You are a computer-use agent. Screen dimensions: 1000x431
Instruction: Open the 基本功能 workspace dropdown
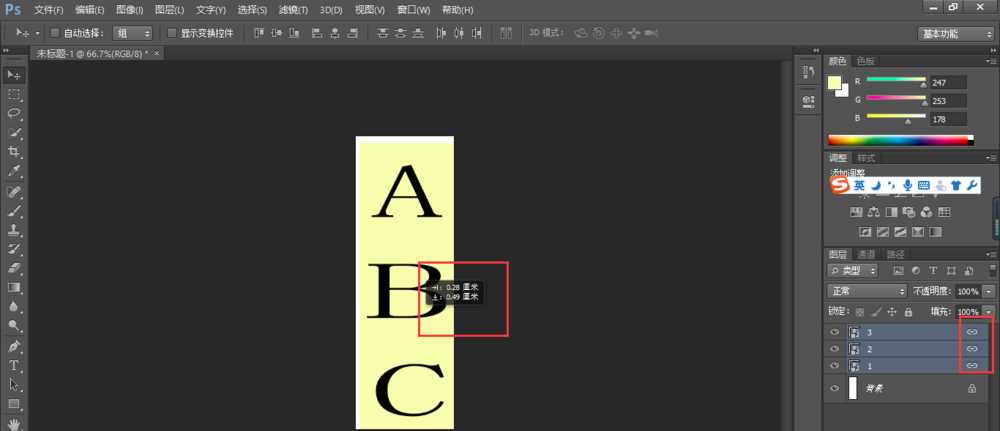coord(954,33)
